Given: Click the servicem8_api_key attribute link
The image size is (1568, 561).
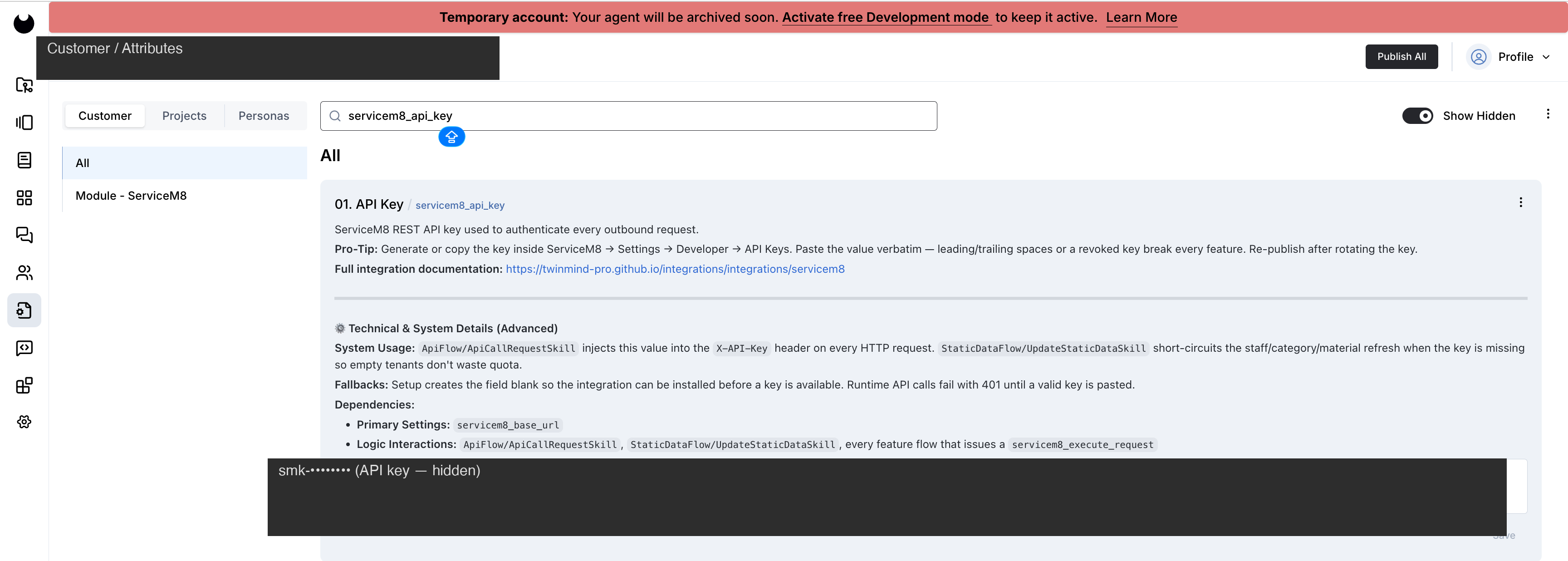Looking at the screenshot, I should 460,205.
